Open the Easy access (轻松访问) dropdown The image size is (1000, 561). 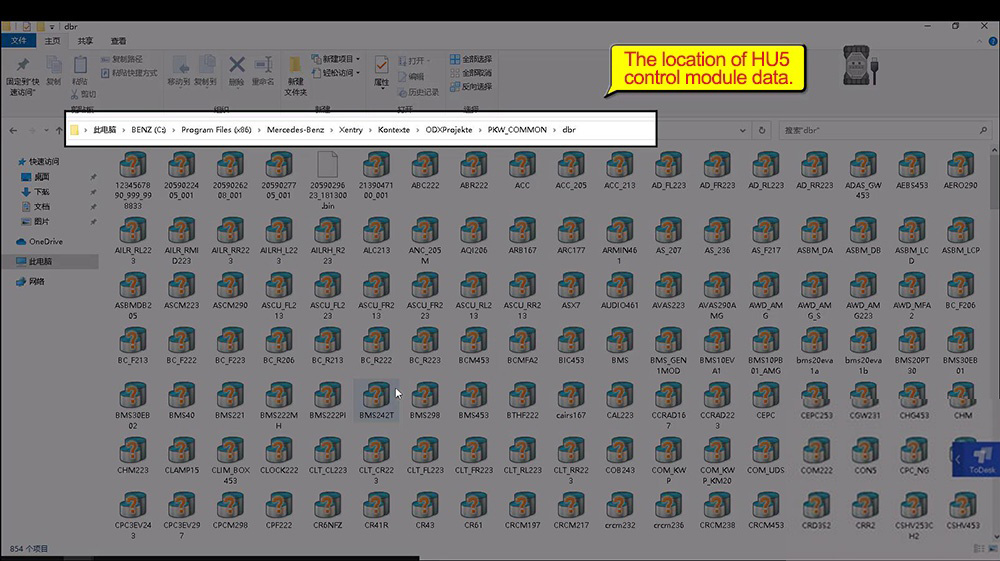click(x=335, y=73)
